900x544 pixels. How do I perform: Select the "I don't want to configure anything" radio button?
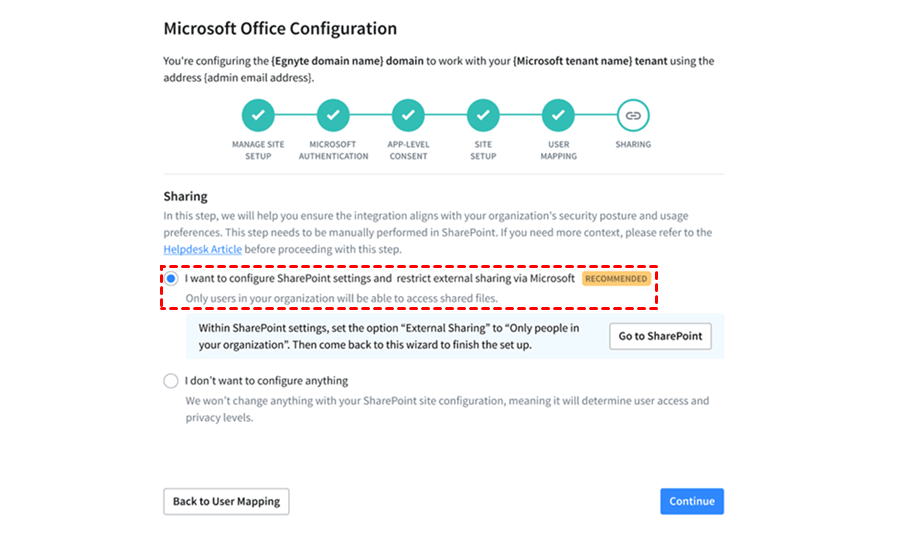coord(171,381)
